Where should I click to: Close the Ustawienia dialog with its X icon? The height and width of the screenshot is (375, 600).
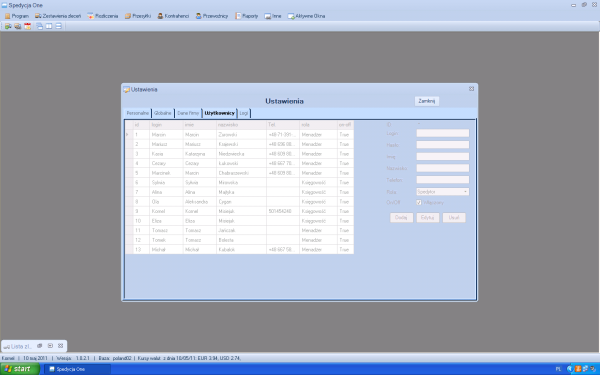(471, 89)
